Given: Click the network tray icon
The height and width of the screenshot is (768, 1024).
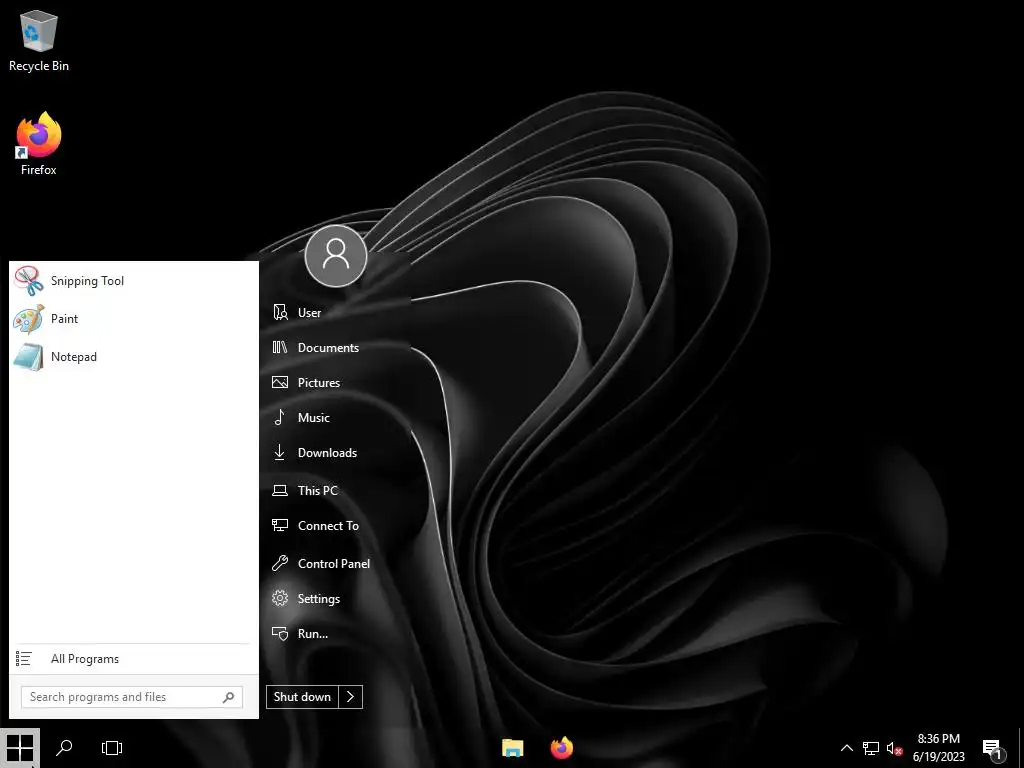Looking at the screenshot, I should tap(871, 748).
